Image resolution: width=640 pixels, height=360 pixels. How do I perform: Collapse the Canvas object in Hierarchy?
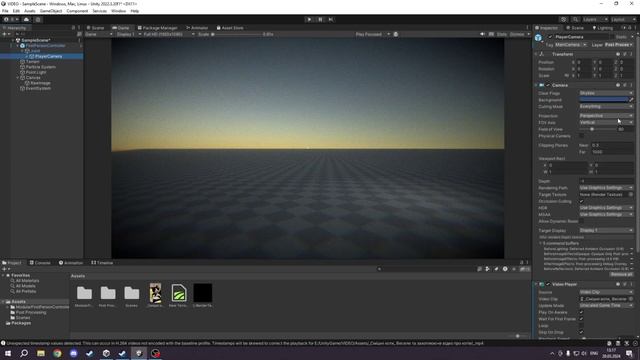click(18, 78)
